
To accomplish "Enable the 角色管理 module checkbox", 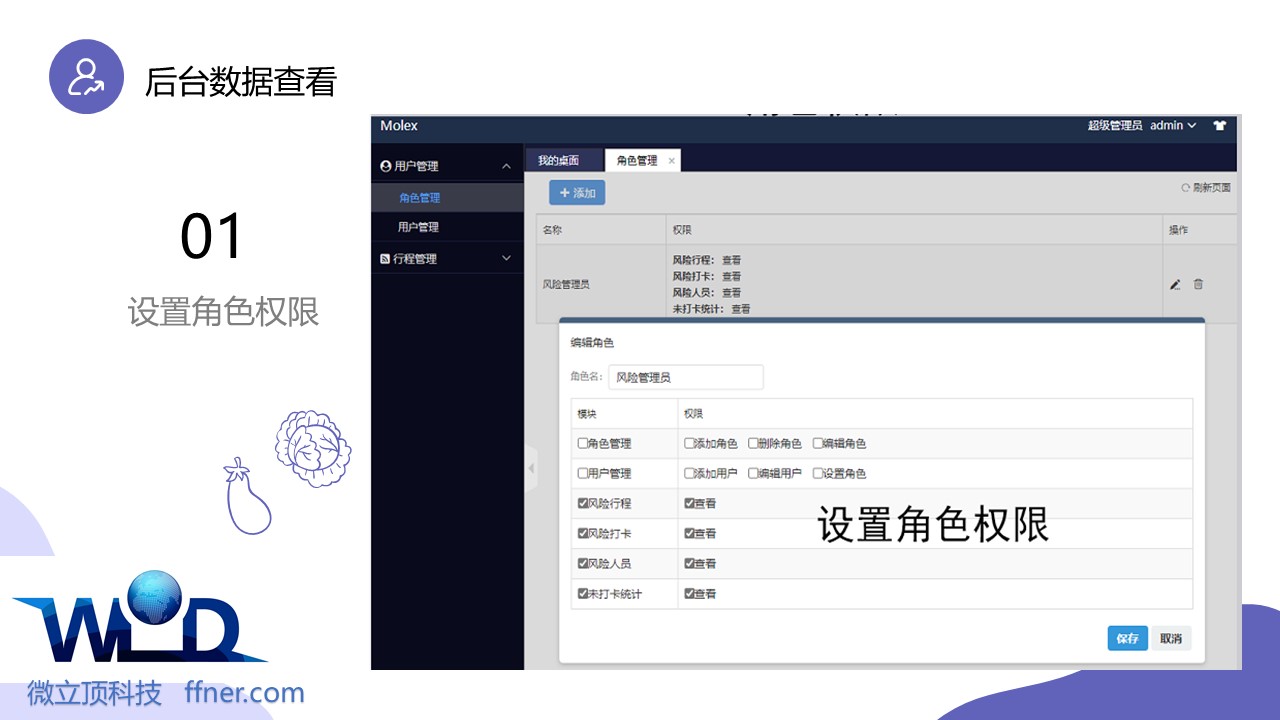I will pos(583,444).
